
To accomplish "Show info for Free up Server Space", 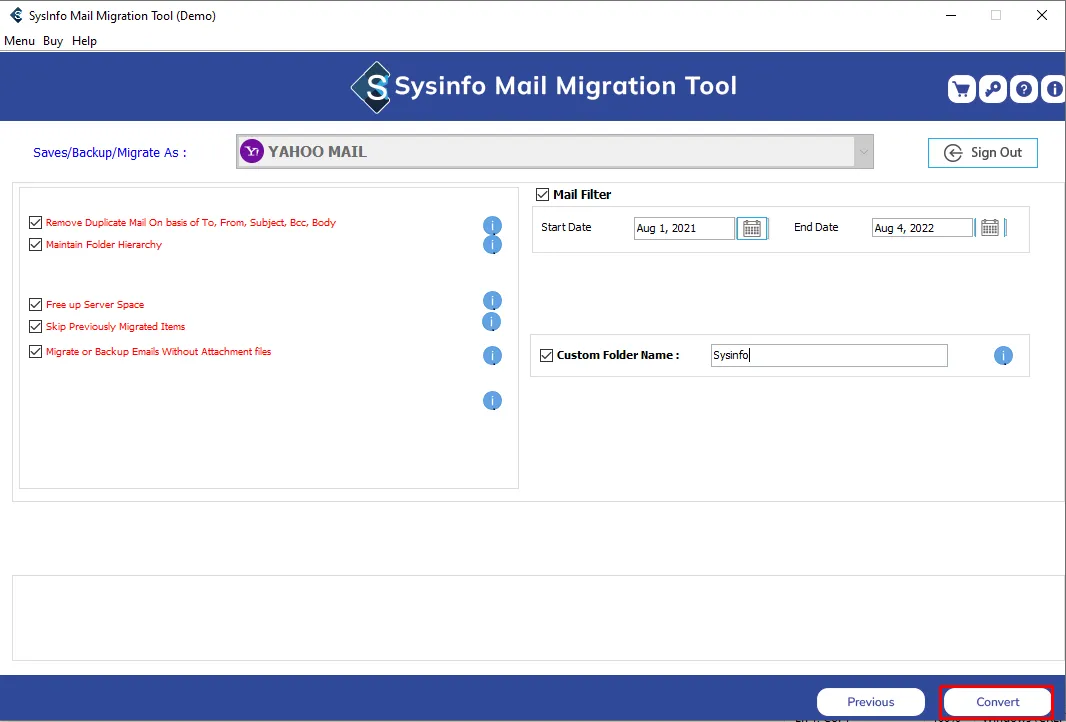I will coord(492,301).
